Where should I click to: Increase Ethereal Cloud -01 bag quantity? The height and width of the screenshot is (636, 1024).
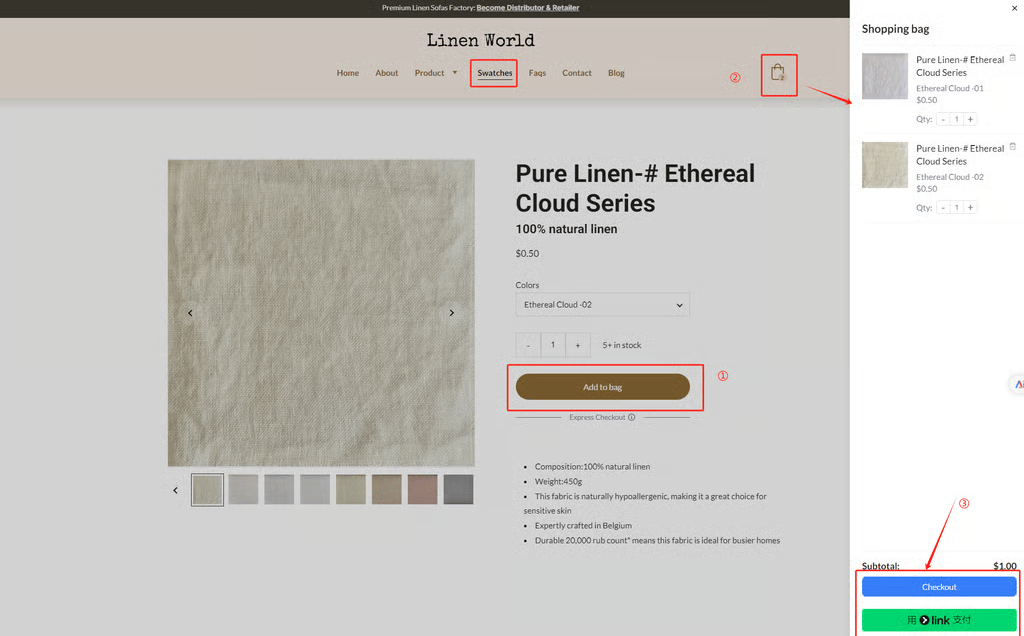(970, 119)
